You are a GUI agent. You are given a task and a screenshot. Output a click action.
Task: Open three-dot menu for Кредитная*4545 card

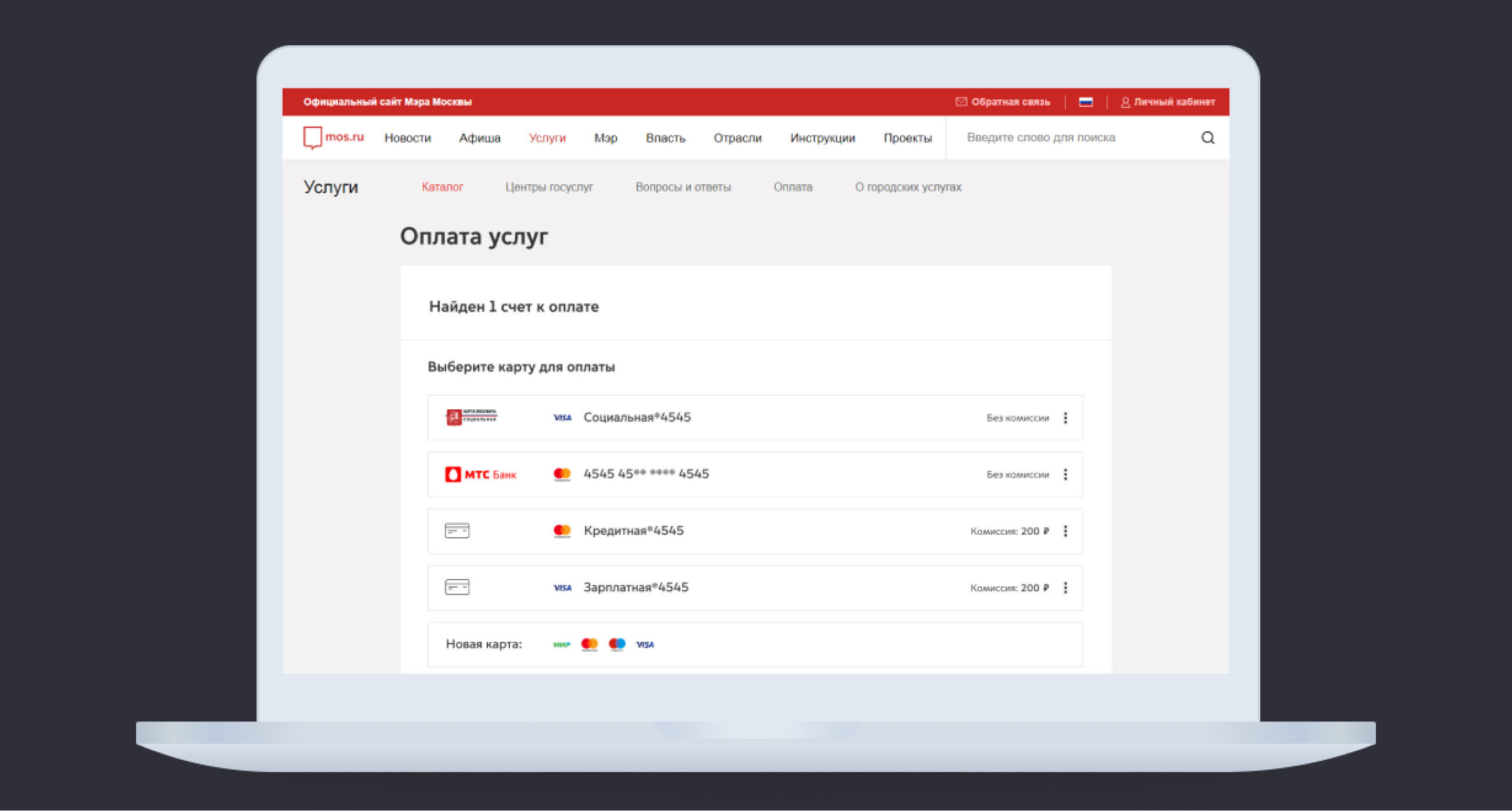(x=1065, y=531)
